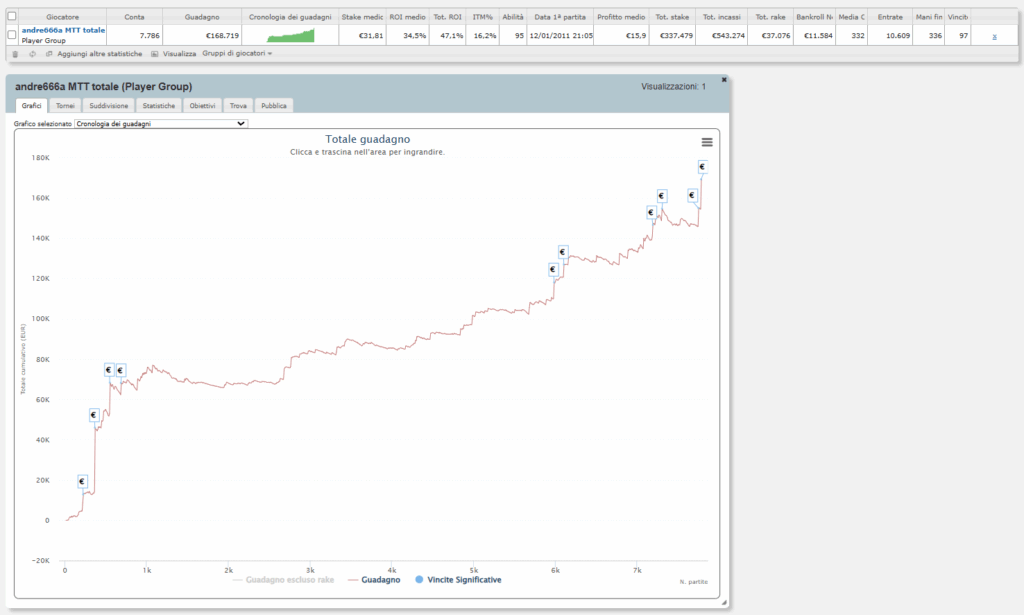
Task: Click the lowest euro marker near 20K
Action: (x=82, y=482)
